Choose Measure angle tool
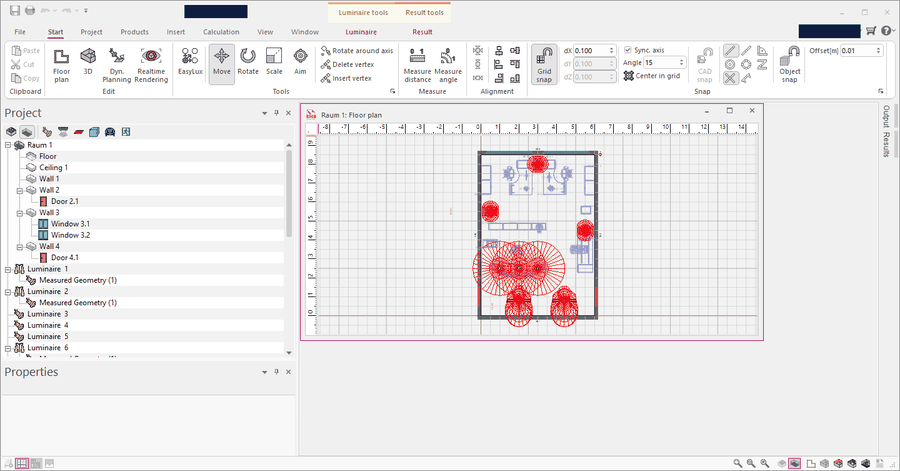The height and width of the screenshot is (471, 900). pyautogui.click(x=448, y=65)
